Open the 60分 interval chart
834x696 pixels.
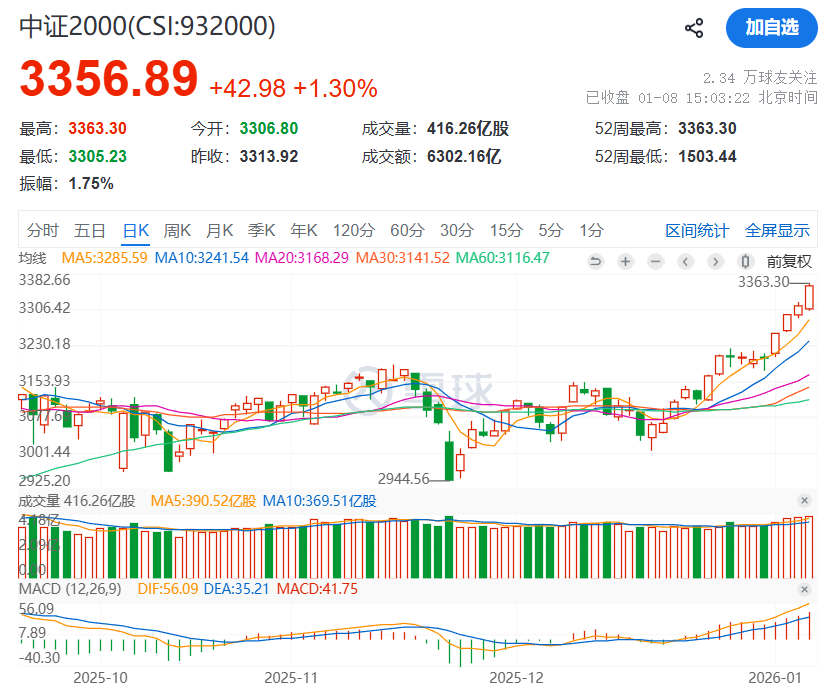click(x=407, y=231)
